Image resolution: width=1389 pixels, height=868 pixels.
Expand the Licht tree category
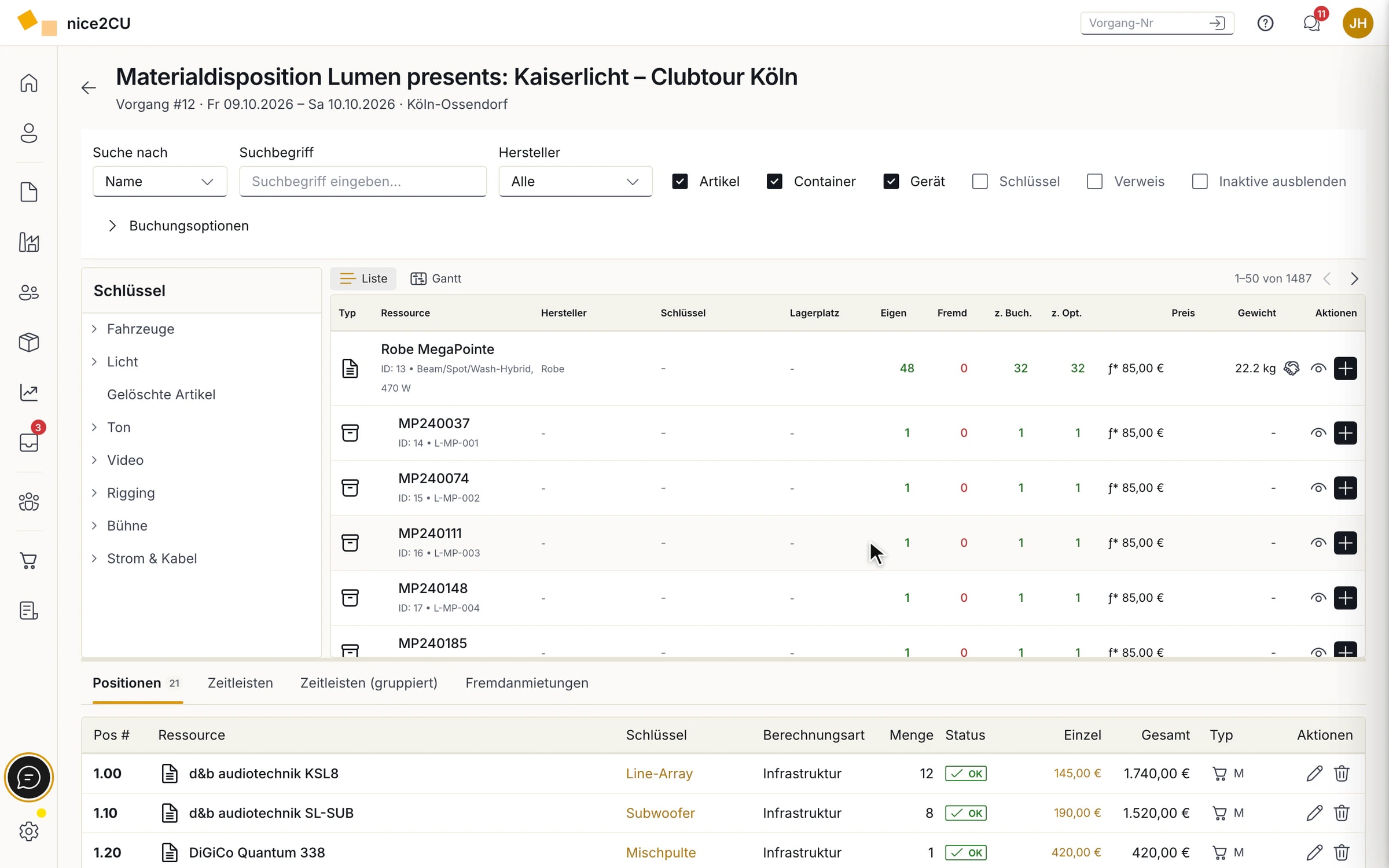pyautogui.click(x=94, y=362)
